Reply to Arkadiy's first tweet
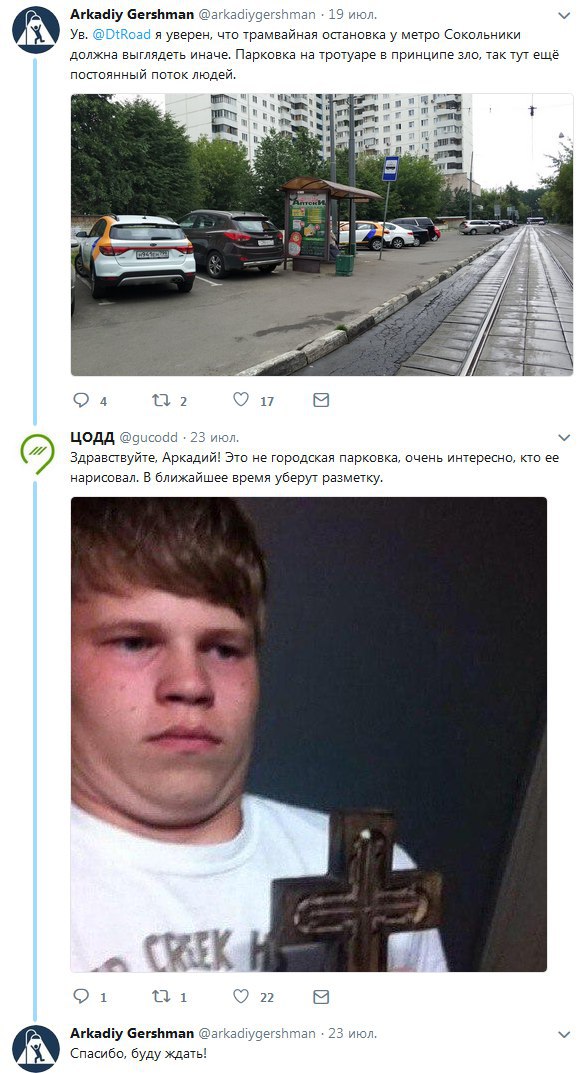 pyautogui.click(x=81, y=400)
